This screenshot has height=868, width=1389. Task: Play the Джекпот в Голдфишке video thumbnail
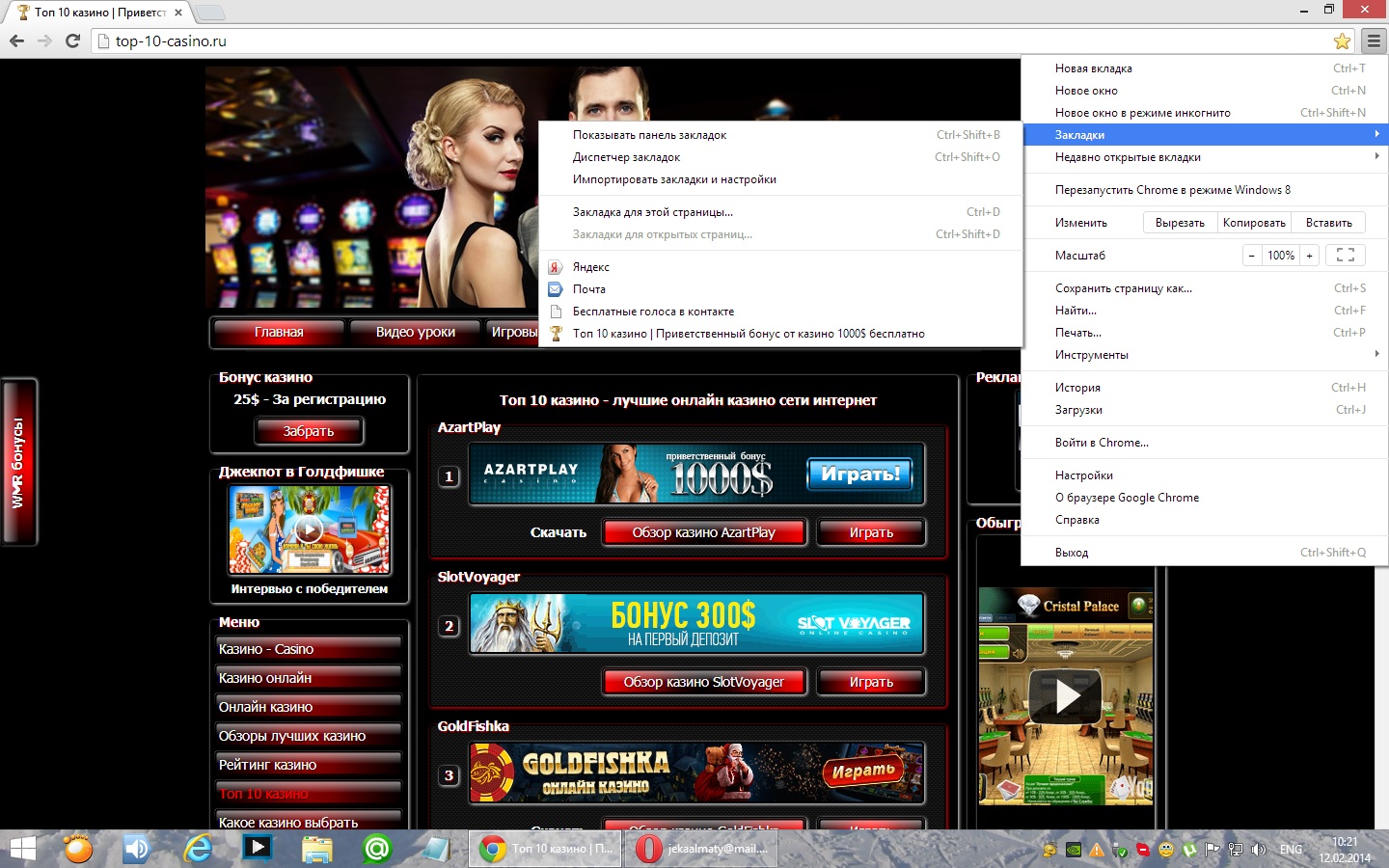309,529
